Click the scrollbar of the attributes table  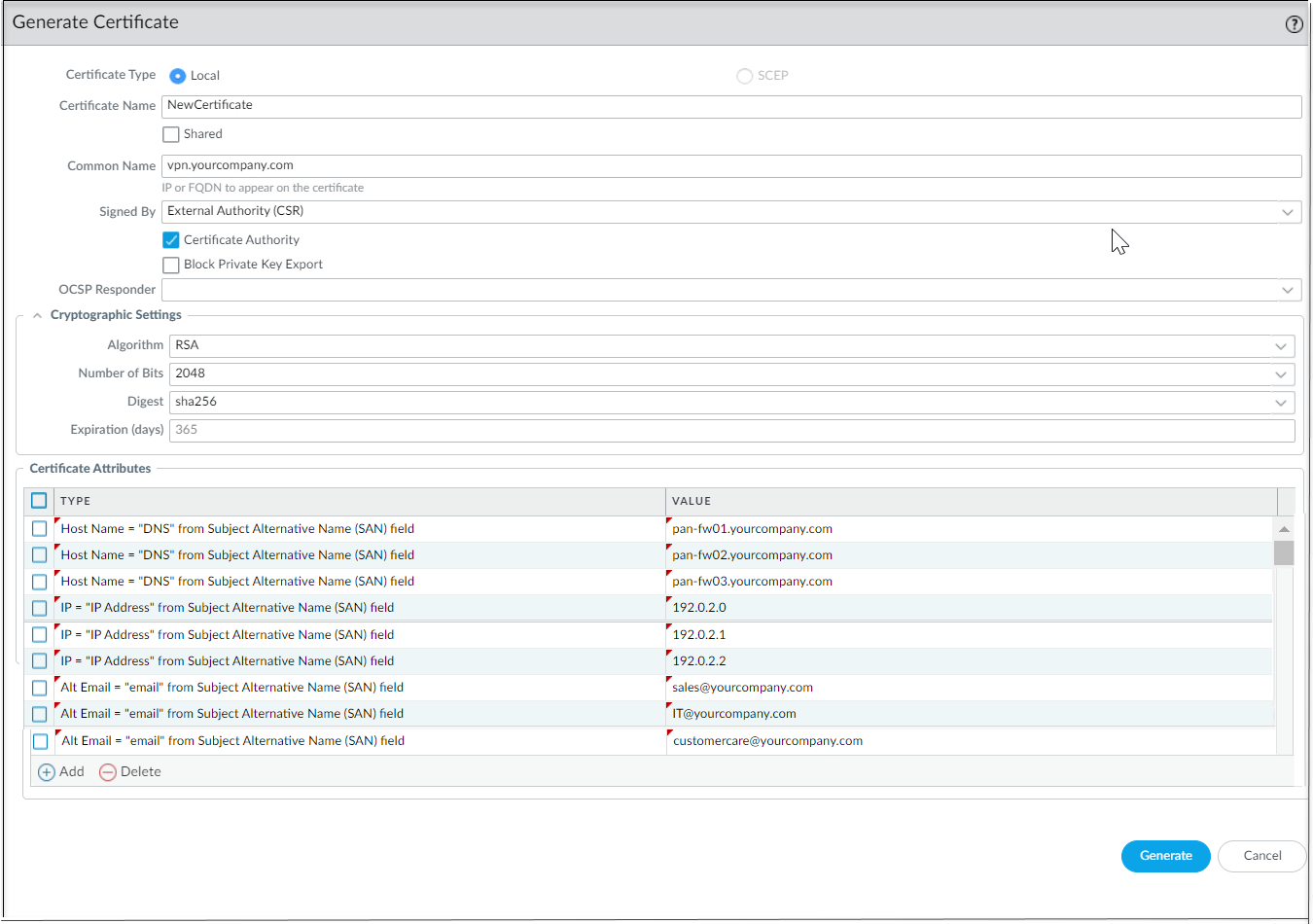coord(1285,551)
